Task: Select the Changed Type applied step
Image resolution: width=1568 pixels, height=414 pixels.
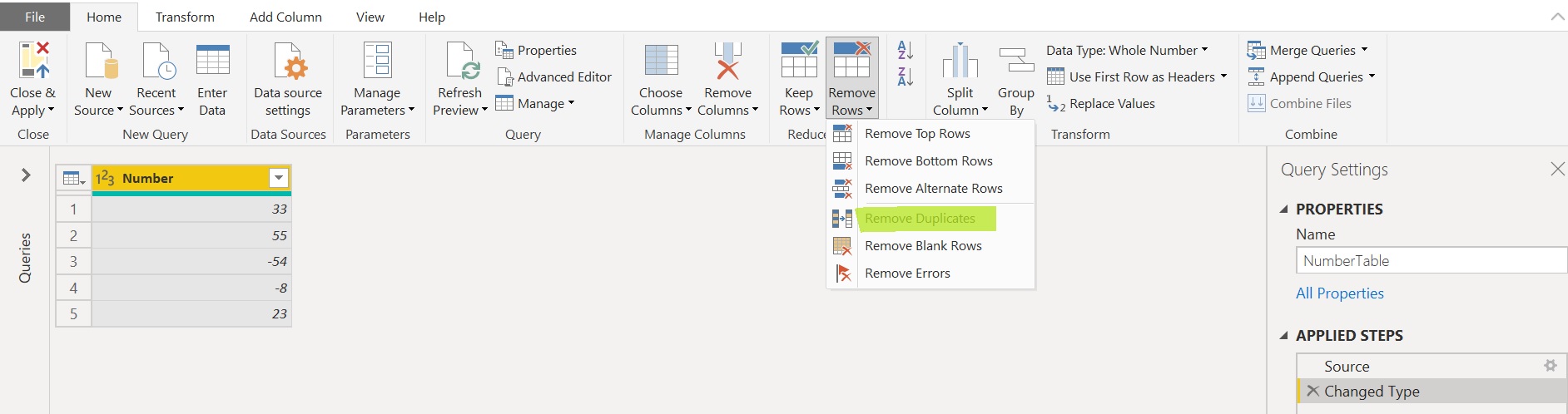Action: pyautogui.click(x=1432, y=391)
